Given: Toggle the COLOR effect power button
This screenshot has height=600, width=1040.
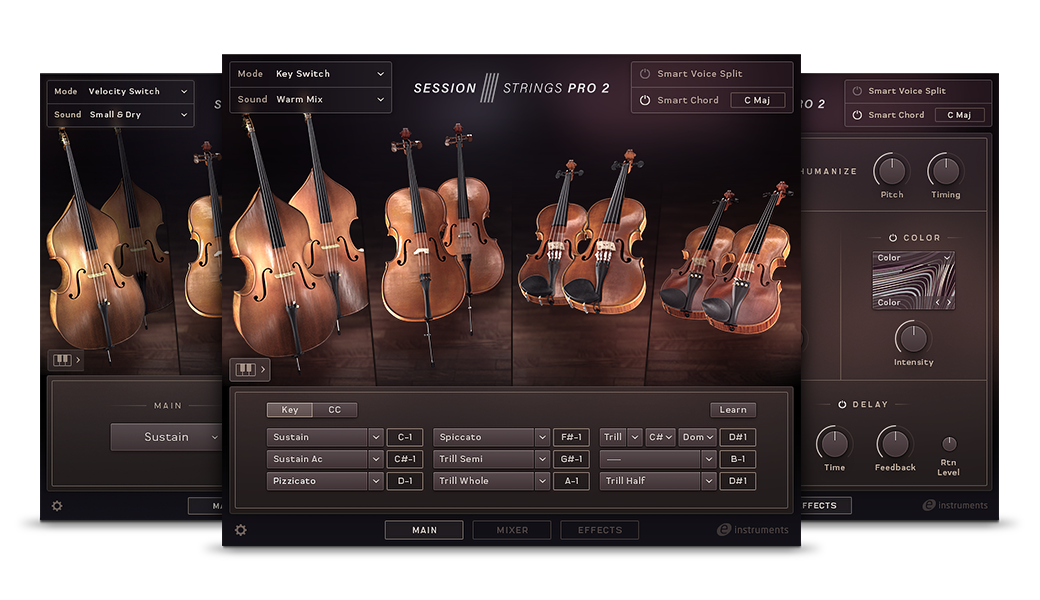Looking at the screenshot, I should click(x=893, y=237).
